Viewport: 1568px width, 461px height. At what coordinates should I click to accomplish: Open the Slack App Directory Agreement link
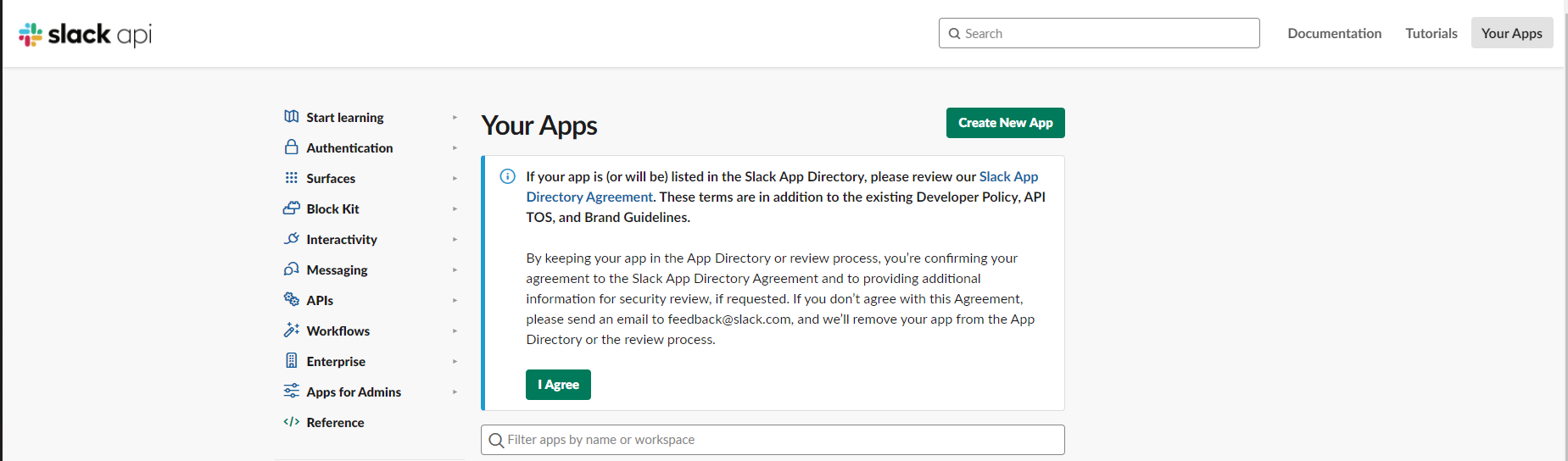click(x=782, y=186)
